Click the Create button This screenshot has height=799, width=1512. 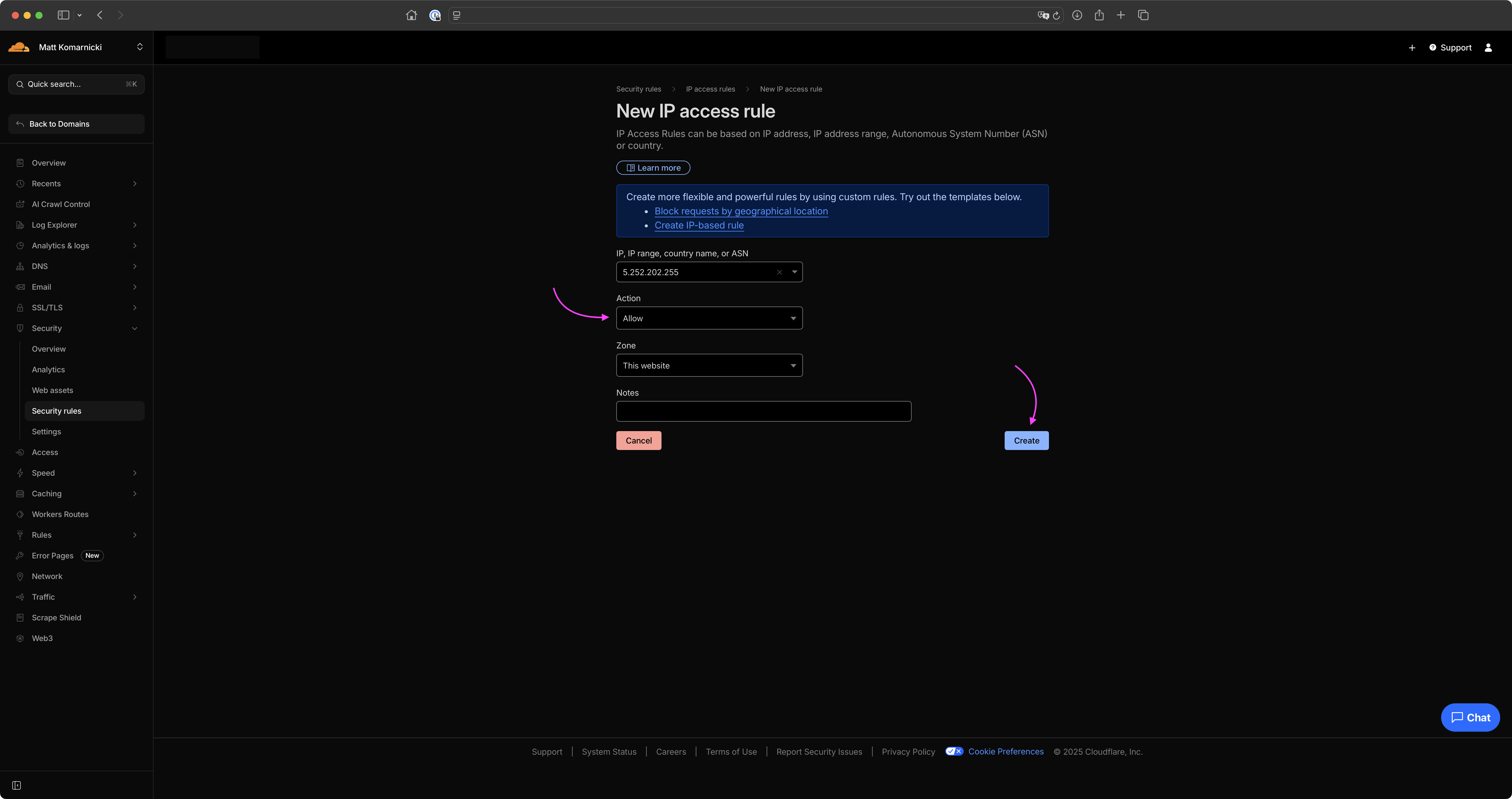coord(1026,441)
